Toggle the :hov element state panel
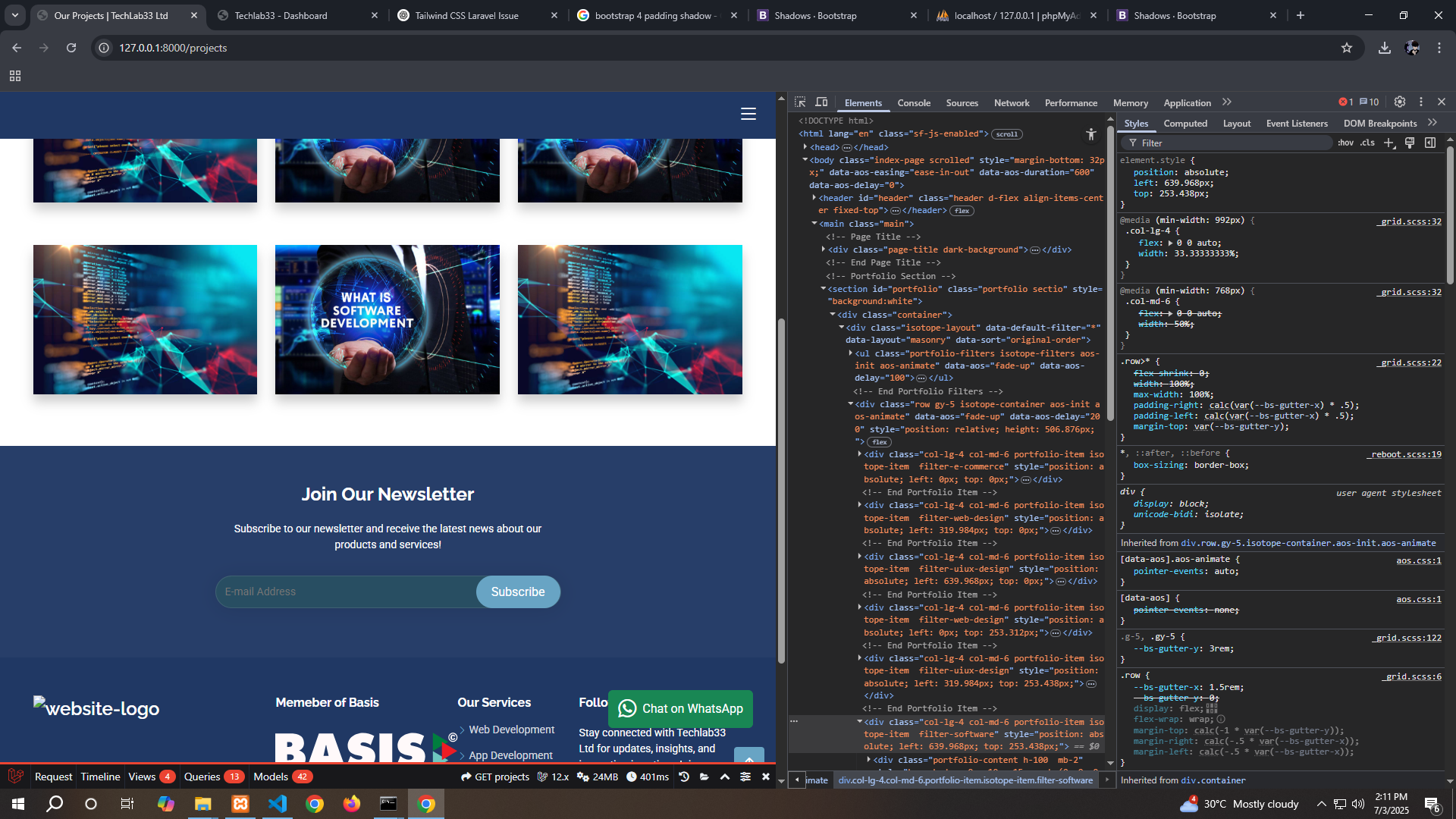This screenshot has width=1456, height=819. pos(1345,143)
